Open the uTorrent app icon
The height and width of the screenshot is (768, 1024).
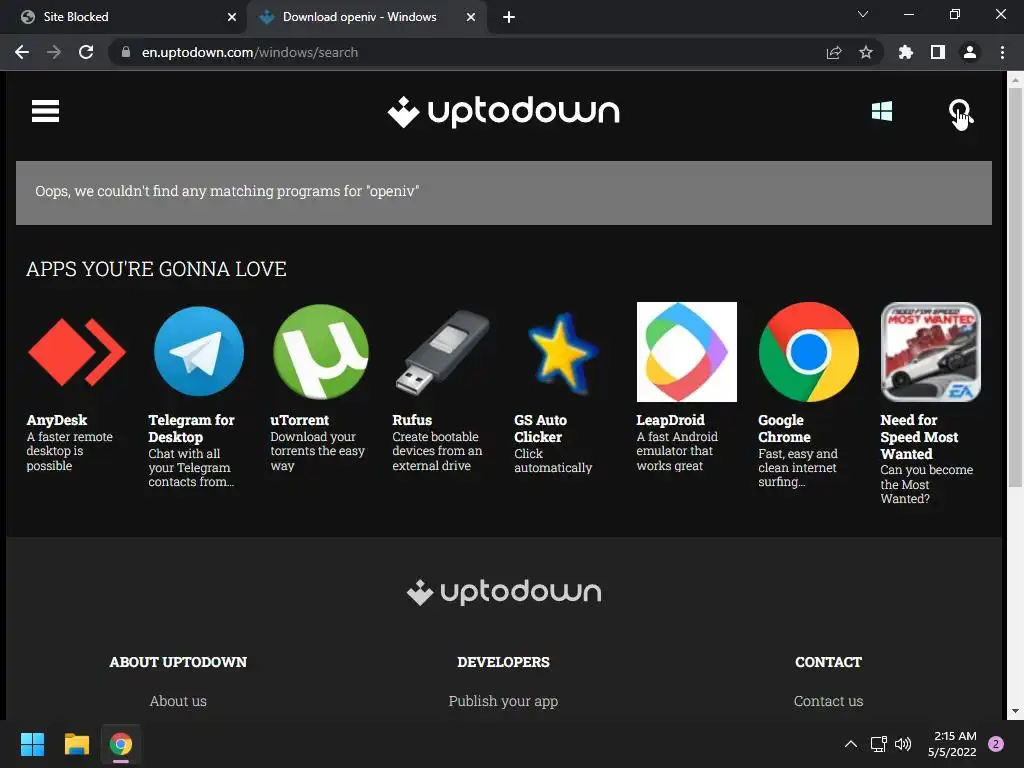(321, 352)
